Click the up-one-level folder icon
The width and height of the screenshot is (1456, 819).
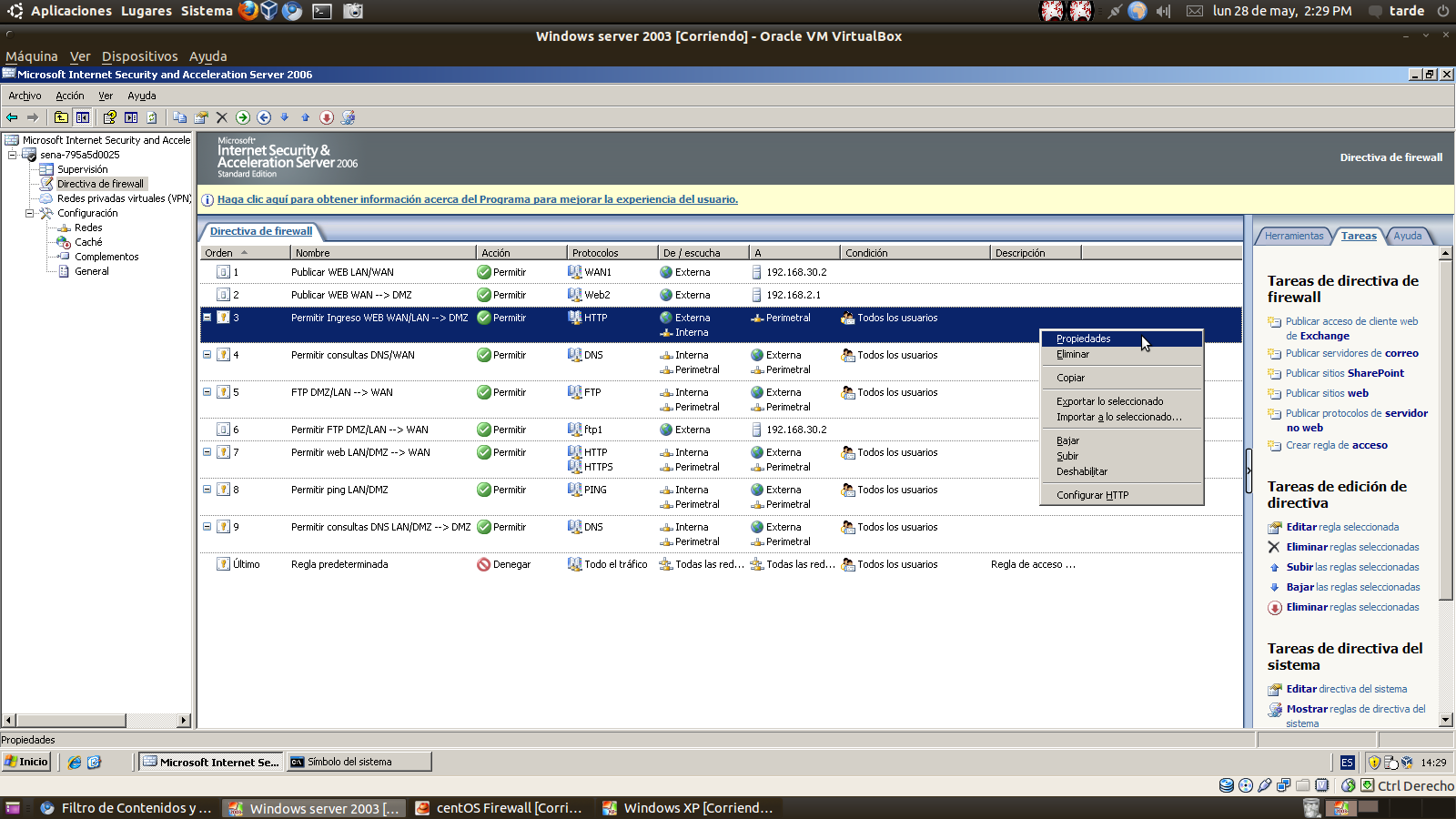click(x=61, y=117)
